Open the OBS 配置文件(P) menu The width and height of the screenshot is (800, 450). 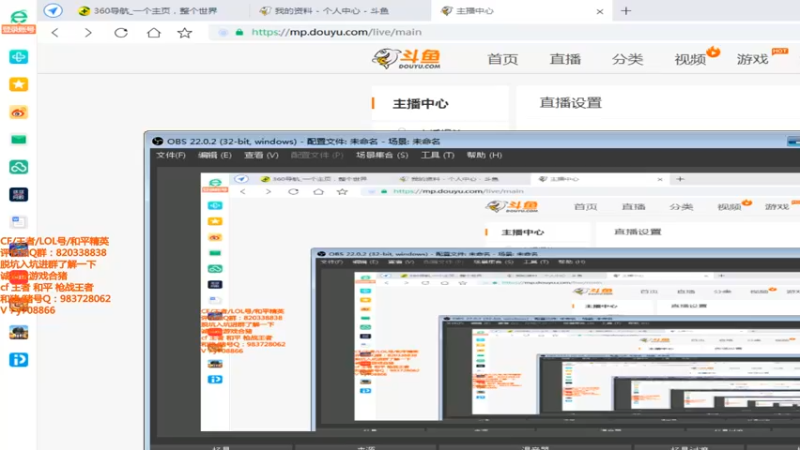[317, 155]
